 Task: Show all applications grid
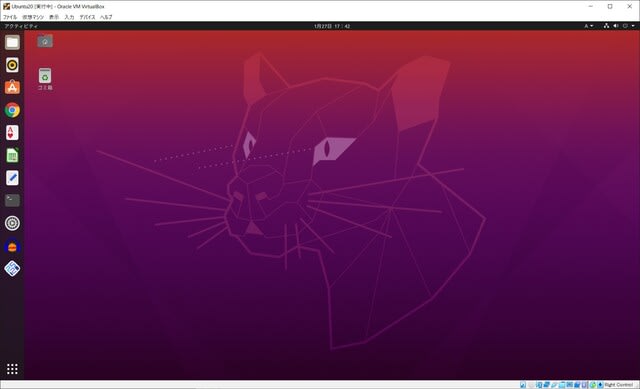[x=12, y=369]
